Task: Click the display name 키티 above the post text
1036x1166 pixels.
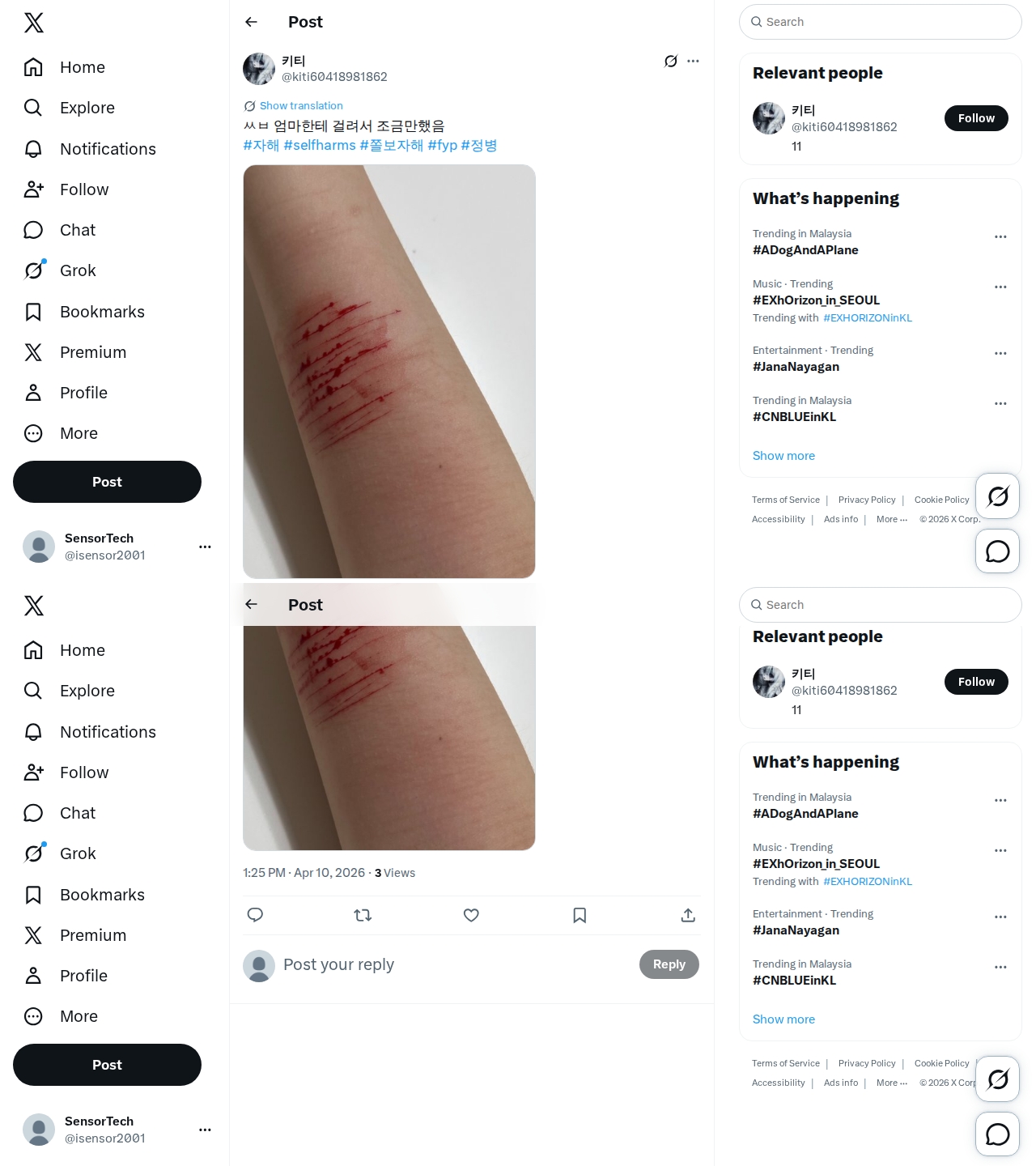Action: pos(293,61)
